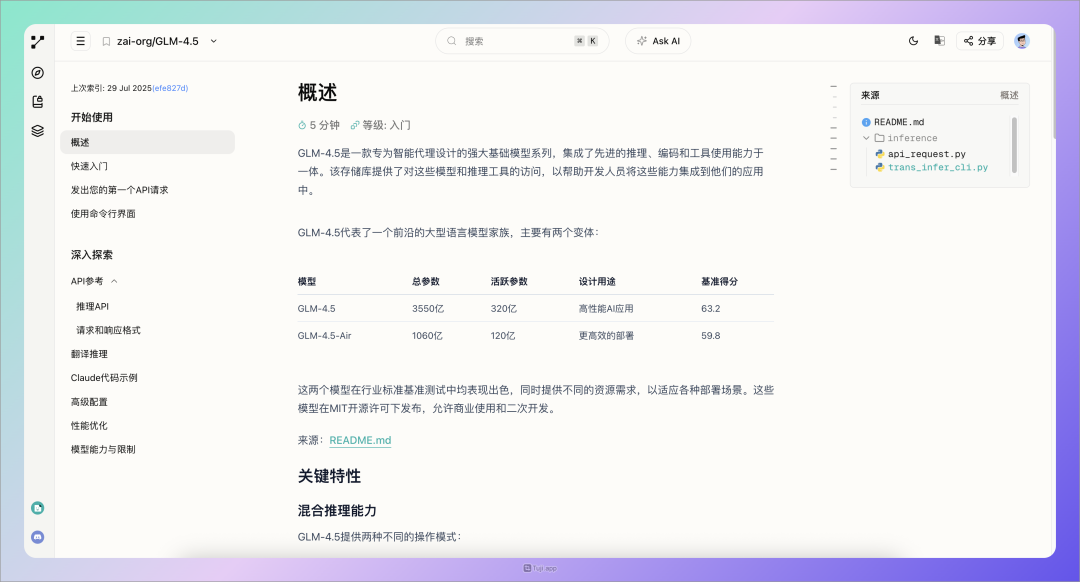Click the 关键特性 heading
The height and width of the screenshot is (582, 1080).
[329, 476]
